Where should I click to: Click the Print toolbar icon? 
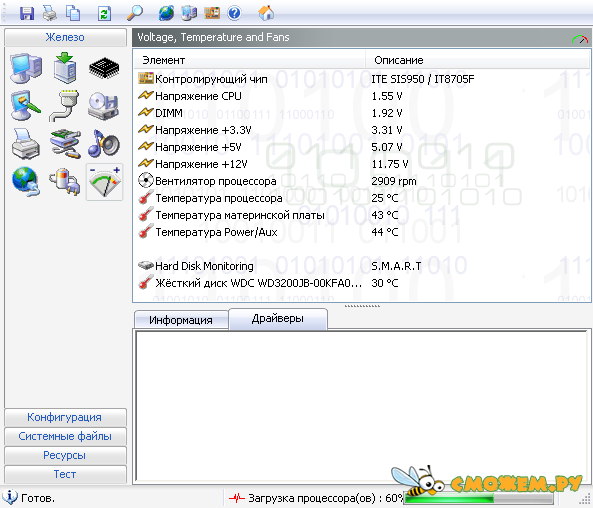(x=50, y=14)
